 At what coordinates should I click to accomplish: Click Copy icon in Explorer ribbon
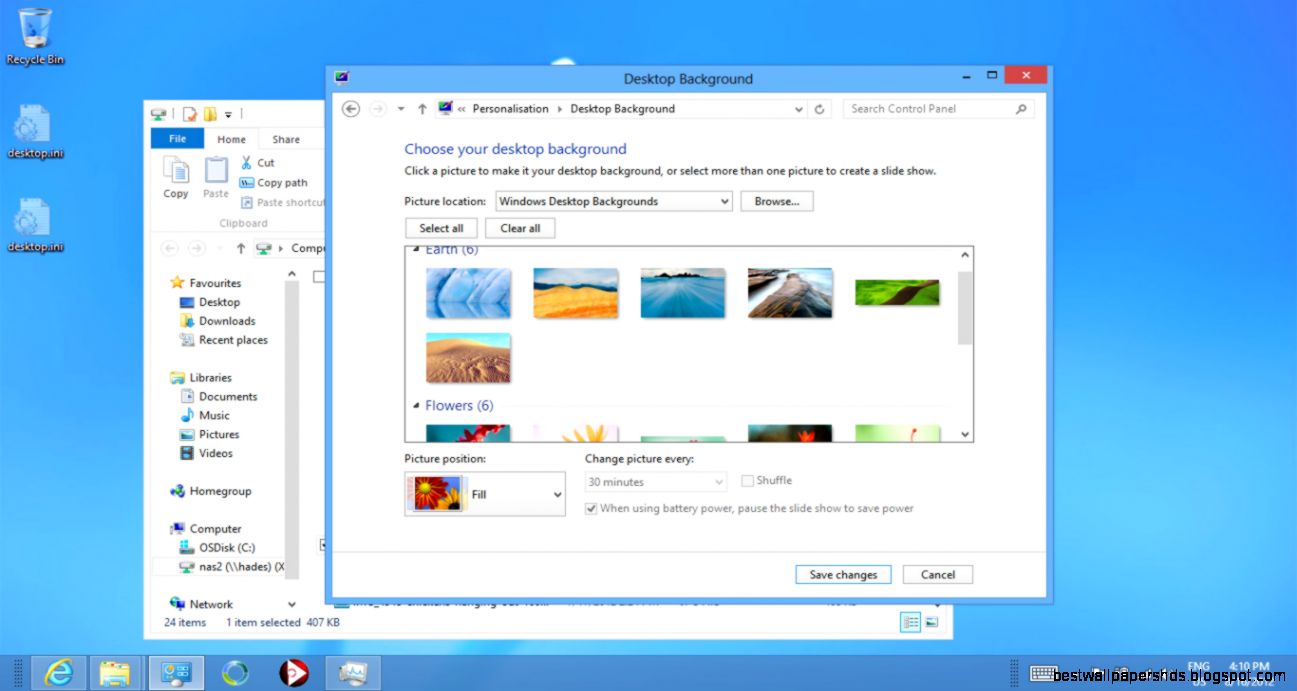(176, 177)
